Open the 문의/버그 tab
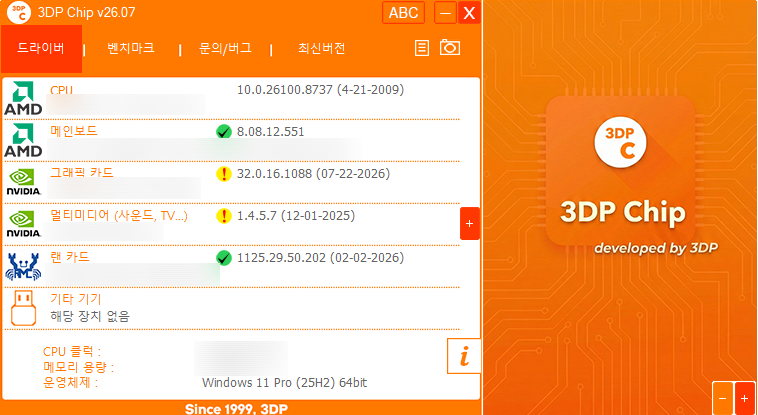This screenshot has width=758, height=415. tap(225, 48)
